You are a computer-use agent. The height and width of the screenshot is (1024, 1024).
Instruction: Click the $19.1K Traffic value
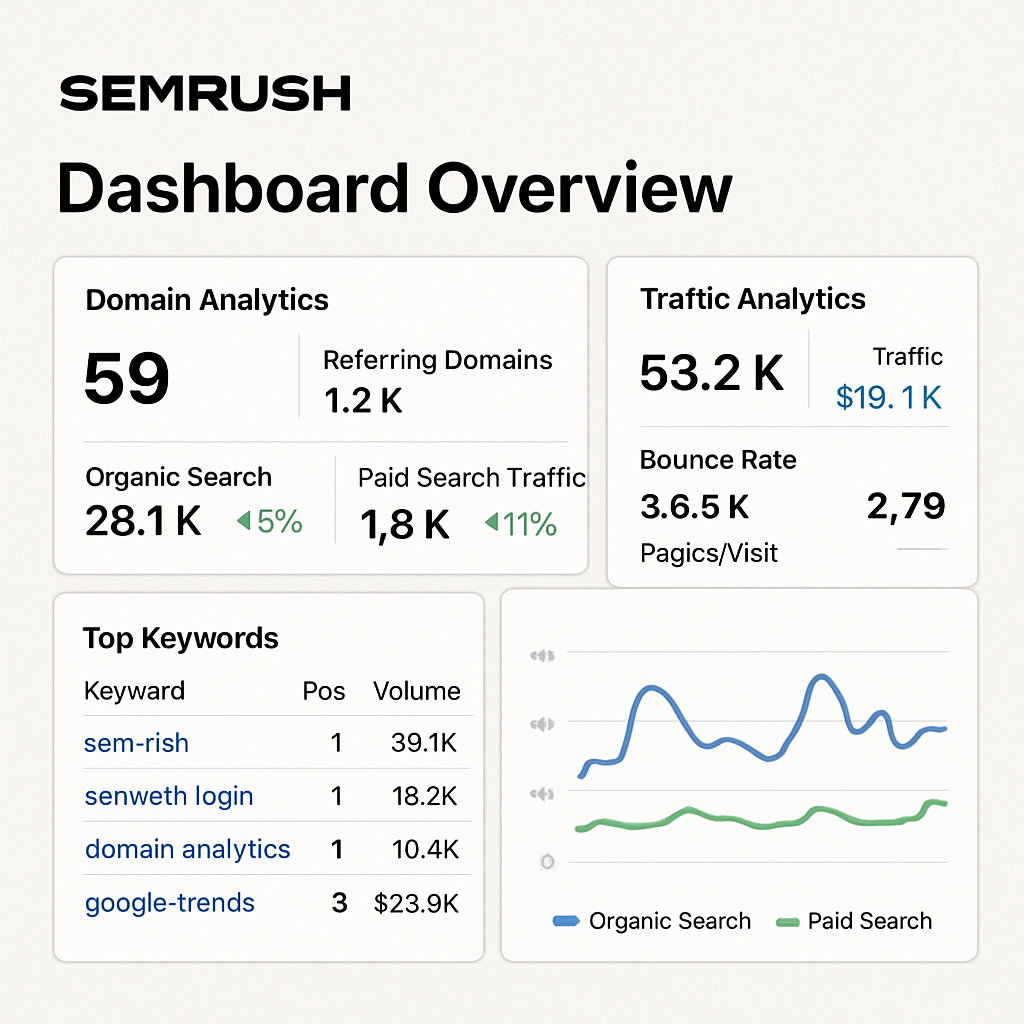[x=888, y=397]
